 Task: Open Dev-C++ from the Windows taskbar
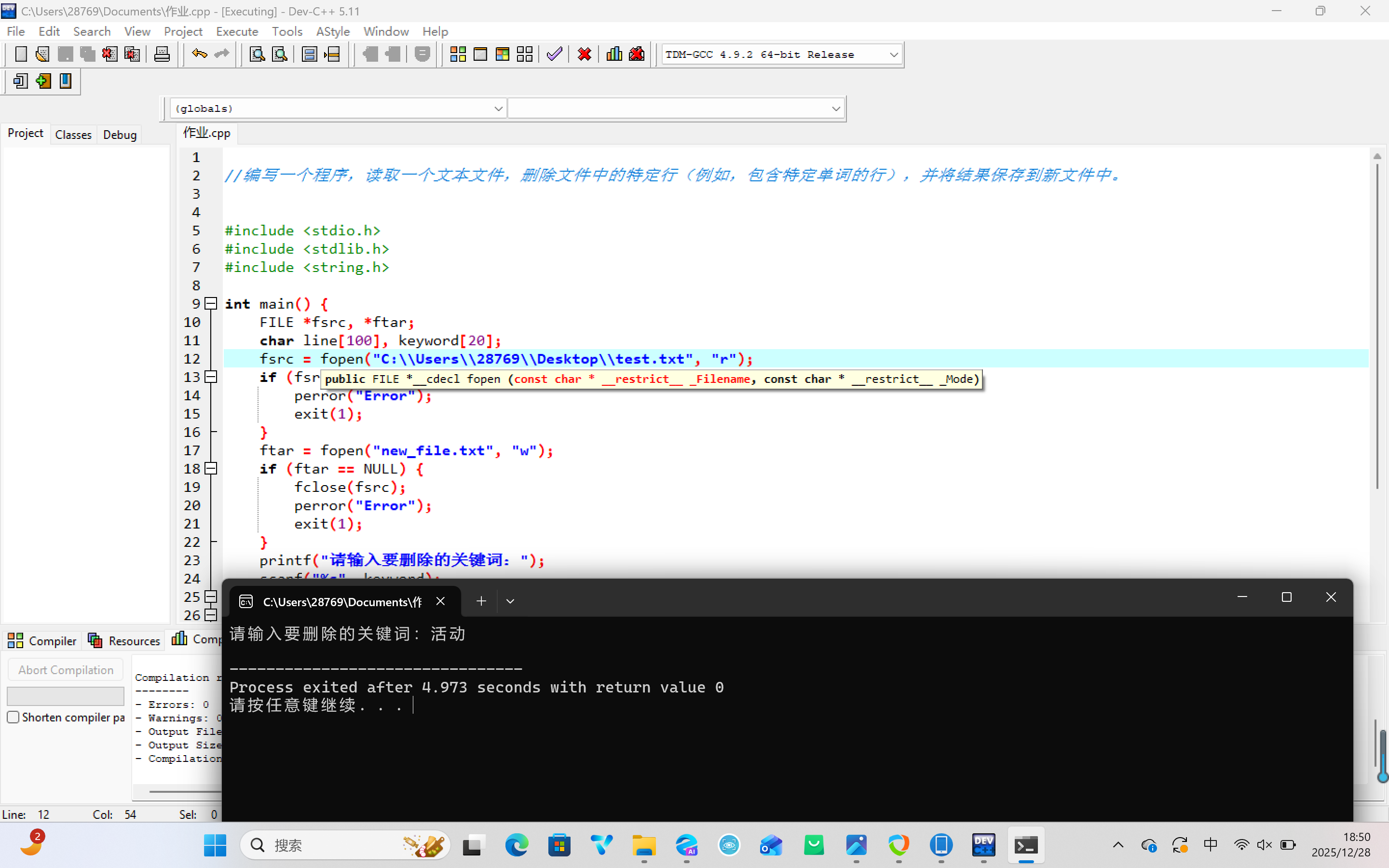point(983,845)
